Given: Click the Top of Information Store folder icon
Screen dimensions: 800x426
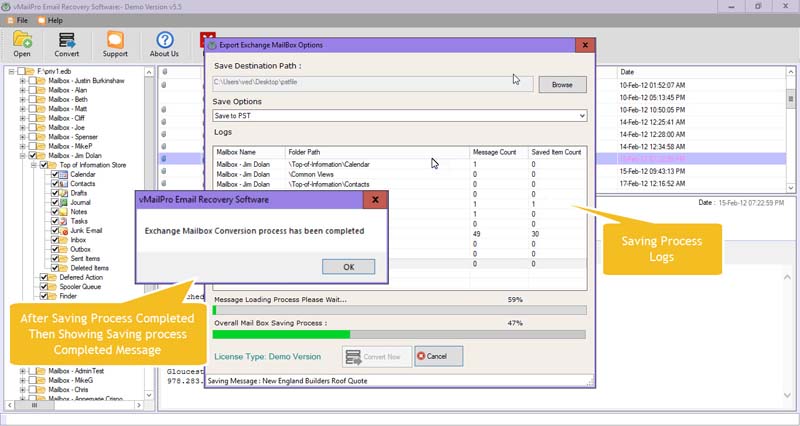Looking at the screenshot, I should [x=53, y=165].
